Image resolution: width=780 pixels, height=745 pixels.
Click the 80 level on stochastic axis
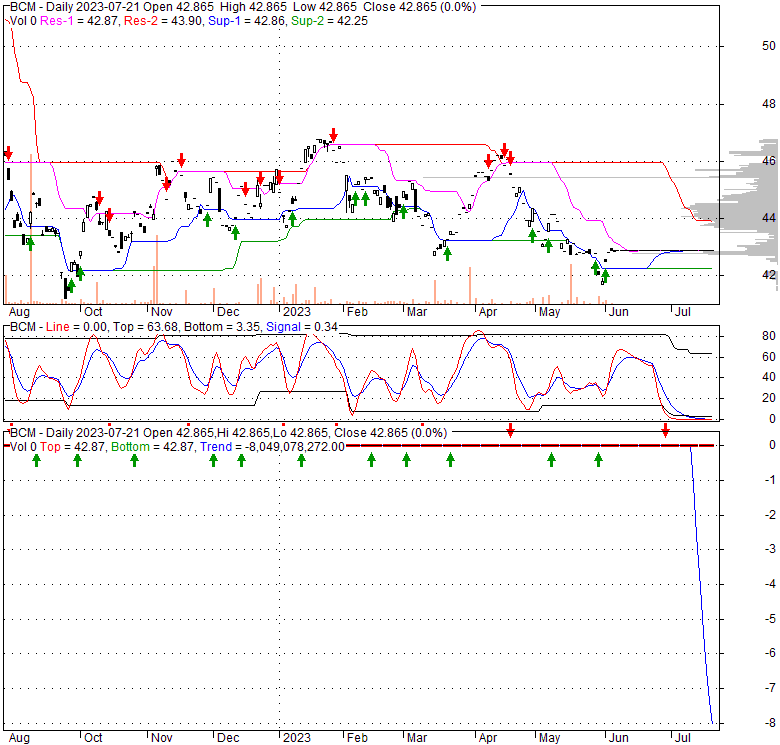(x=769, y=336)
